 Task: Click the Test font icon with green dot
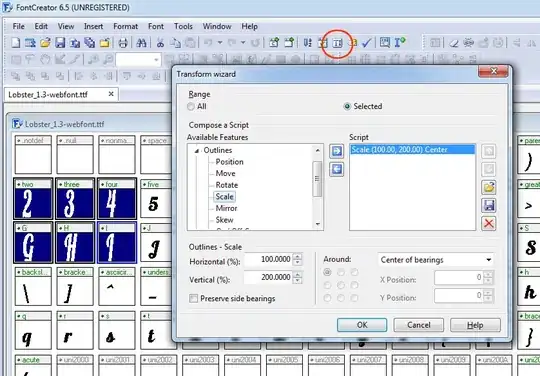(400, 43)
